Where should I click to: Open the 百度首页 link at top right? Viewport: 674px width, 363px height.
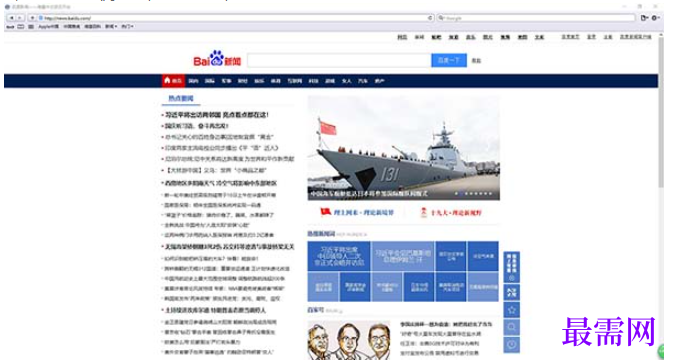coord(570,37)
